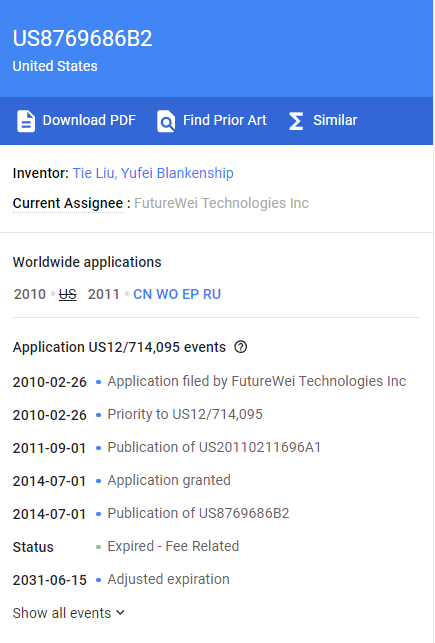Click the Find Prior Art magnifier icon
The width and height of the screenshot is (435, 643).
(166, 121)
